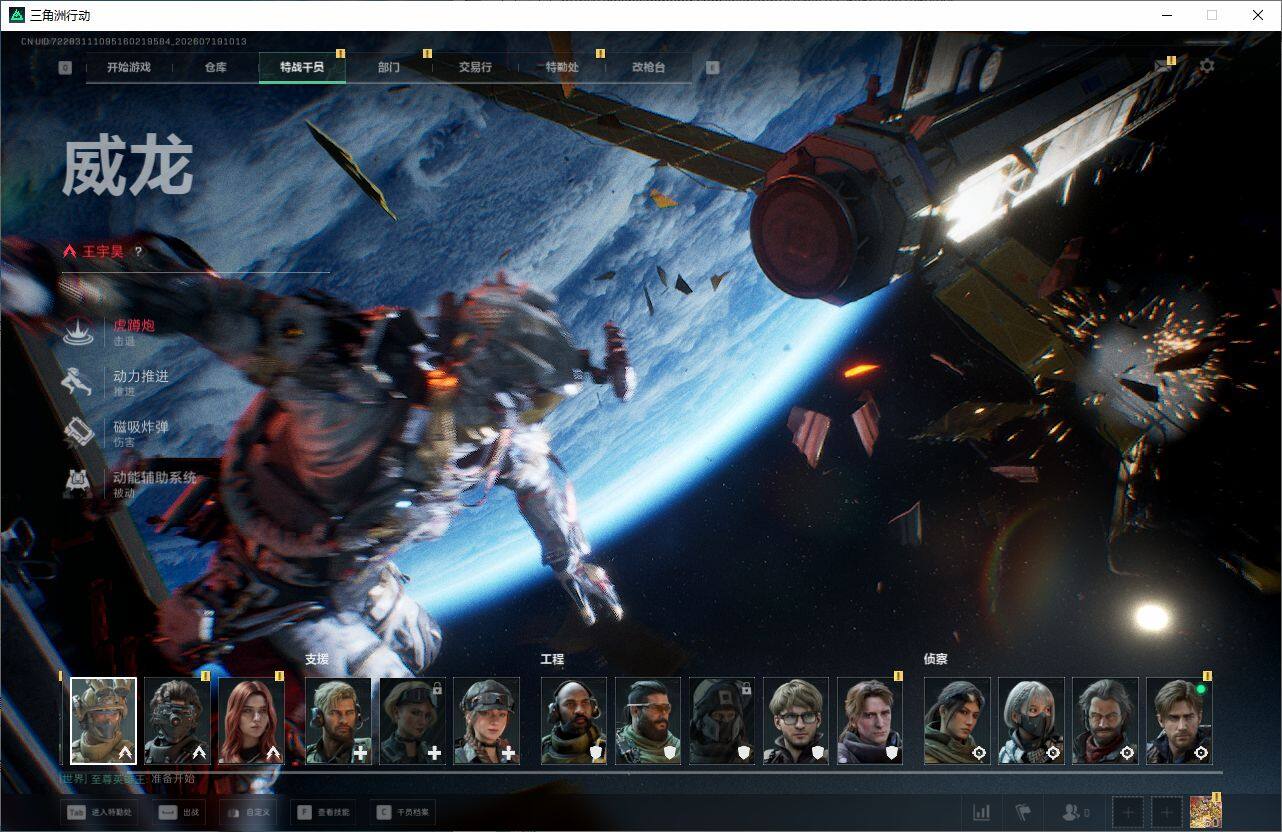This screenshot has width=1282, height=832.
Task: Select the red-scarf bearded recon operator
Action: [x=1105, y=721]
